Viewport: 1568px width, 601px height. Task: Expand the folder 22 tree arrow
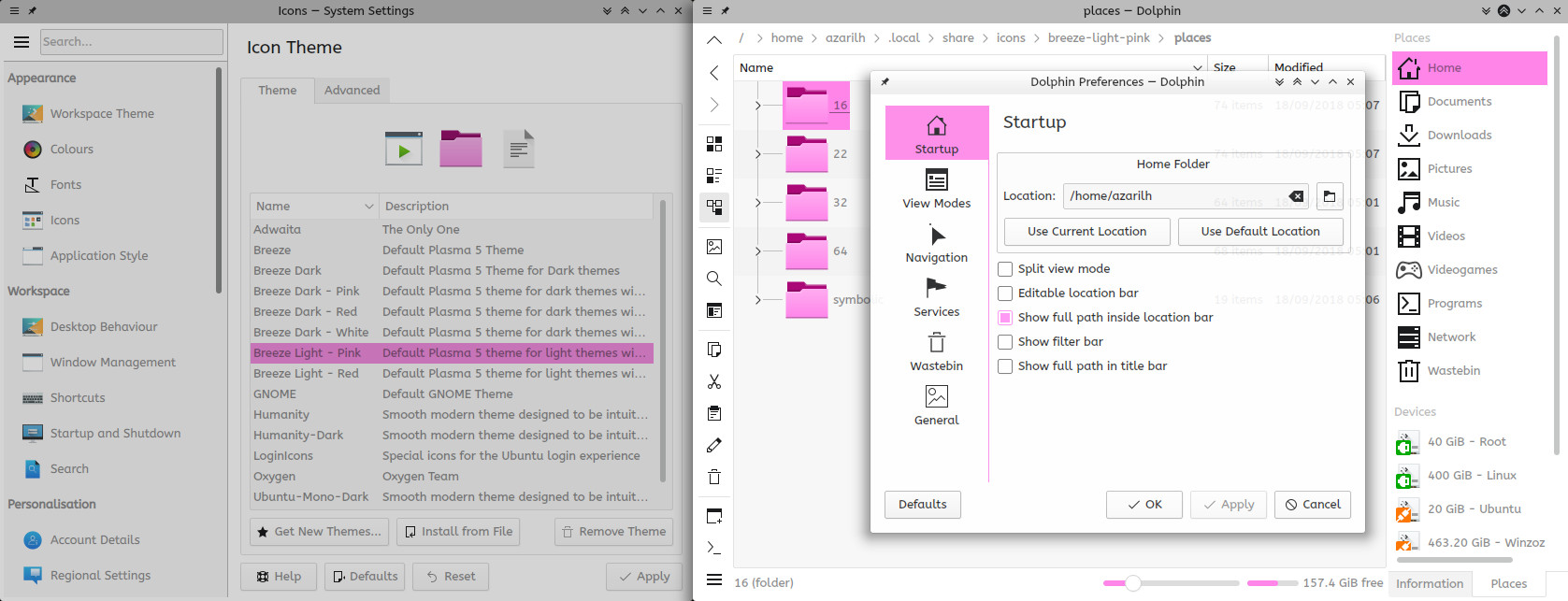[758, 154]
